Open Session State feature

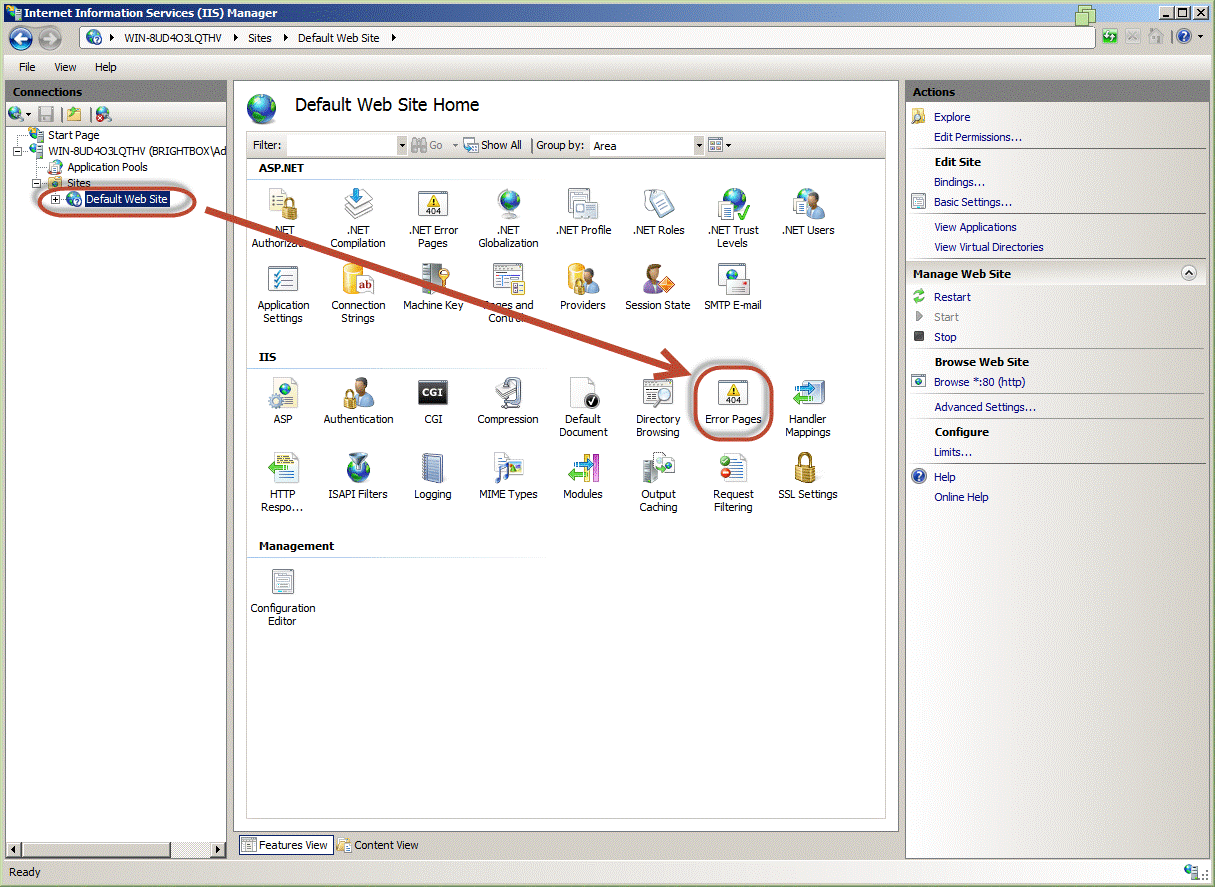click(658, 288)
